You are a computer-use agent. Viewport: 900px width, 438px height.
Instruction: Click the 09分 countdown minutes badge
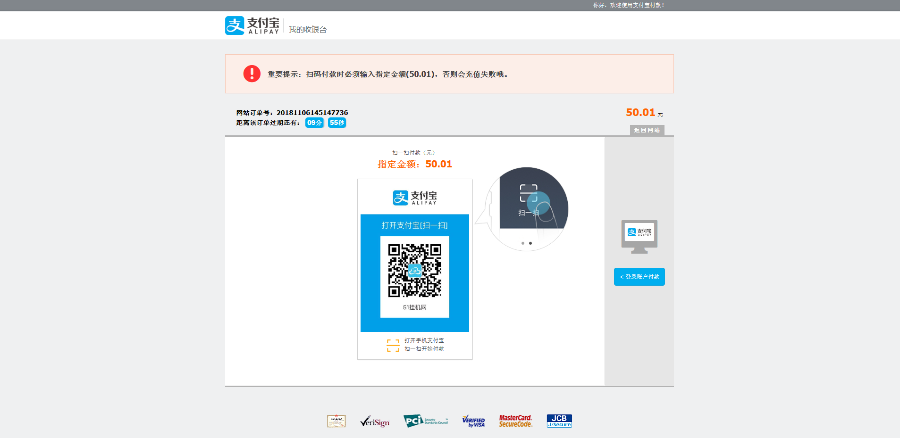[315, 123]
